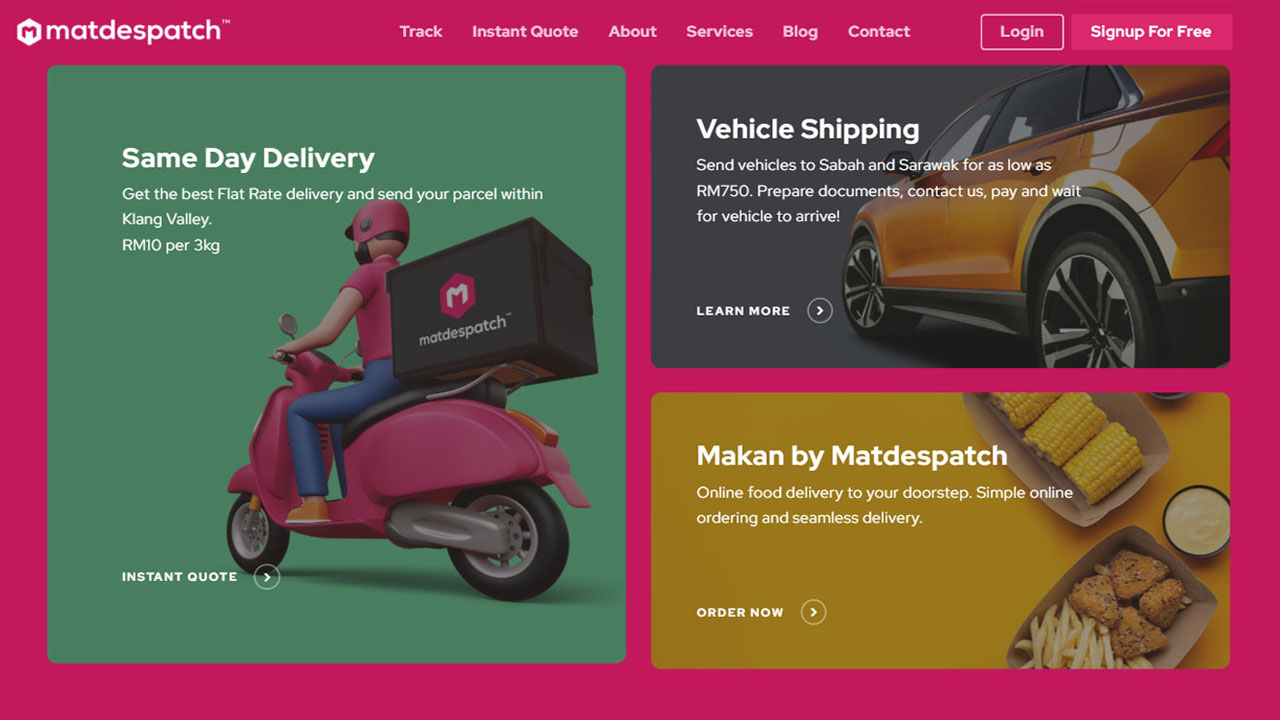This screenshot has width=1280, height=720.
Task: Open Instant Quote in the top menu
Action: point(525,32)
